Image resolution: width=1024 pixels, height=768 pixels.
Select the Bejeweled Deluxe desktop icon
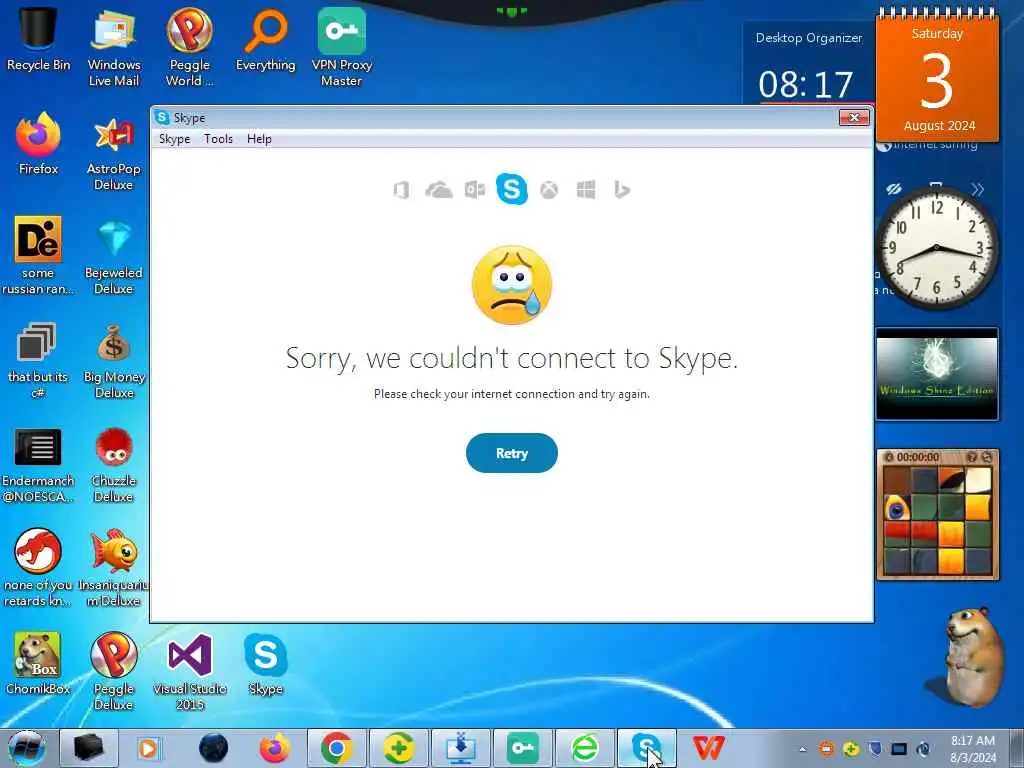[114, 256]
